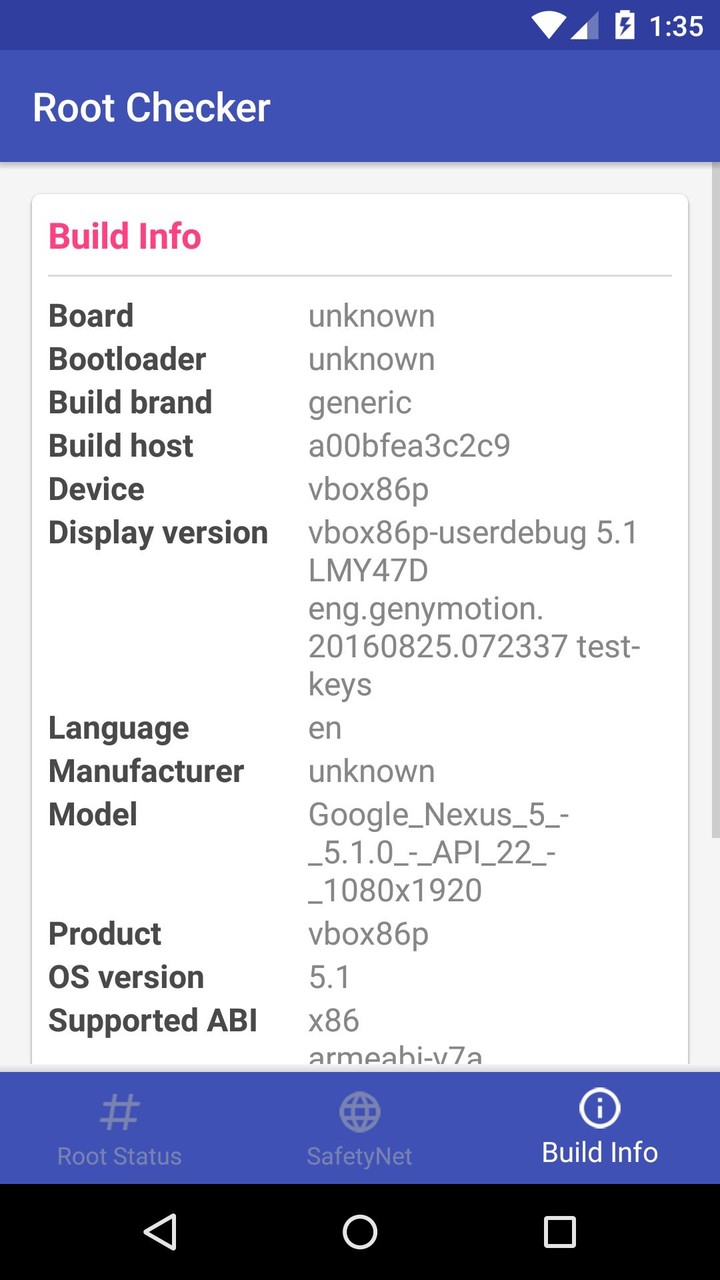This screenshot has height=1280, width=720.
Task: Tap the Build Info card heading
Action: (124, 236)
